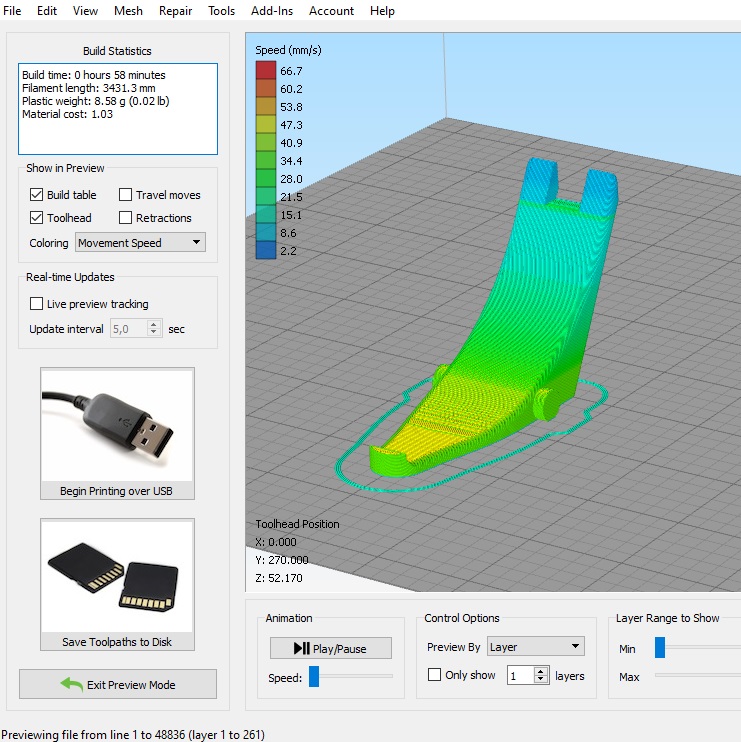Click the 'Speed (mm/s)' legend title
This screenshot has height=742, width=741.
(288, 50)
